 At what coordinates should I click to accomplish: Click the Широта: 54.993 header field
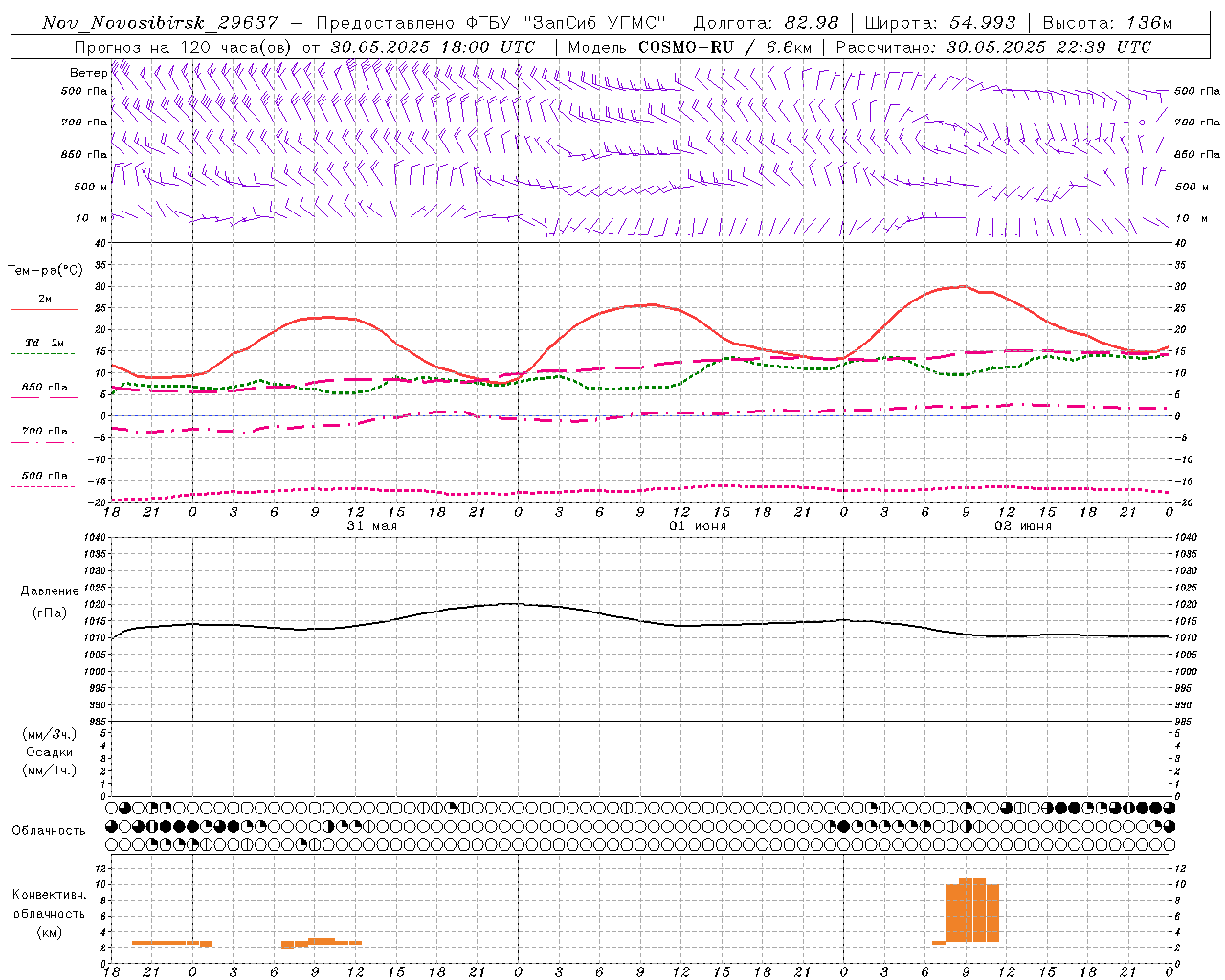click(940, 23)
